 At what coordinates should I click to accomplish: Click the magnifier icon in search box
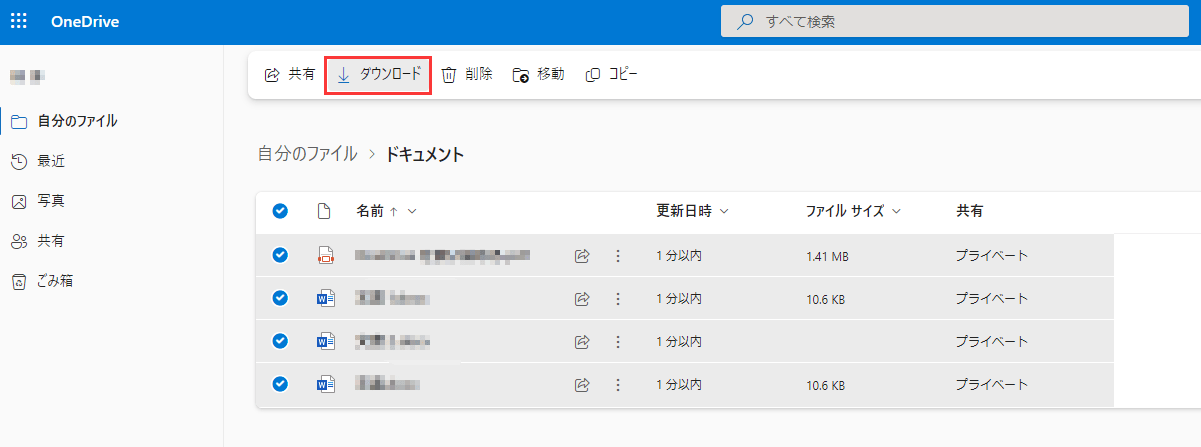[744, 21]
